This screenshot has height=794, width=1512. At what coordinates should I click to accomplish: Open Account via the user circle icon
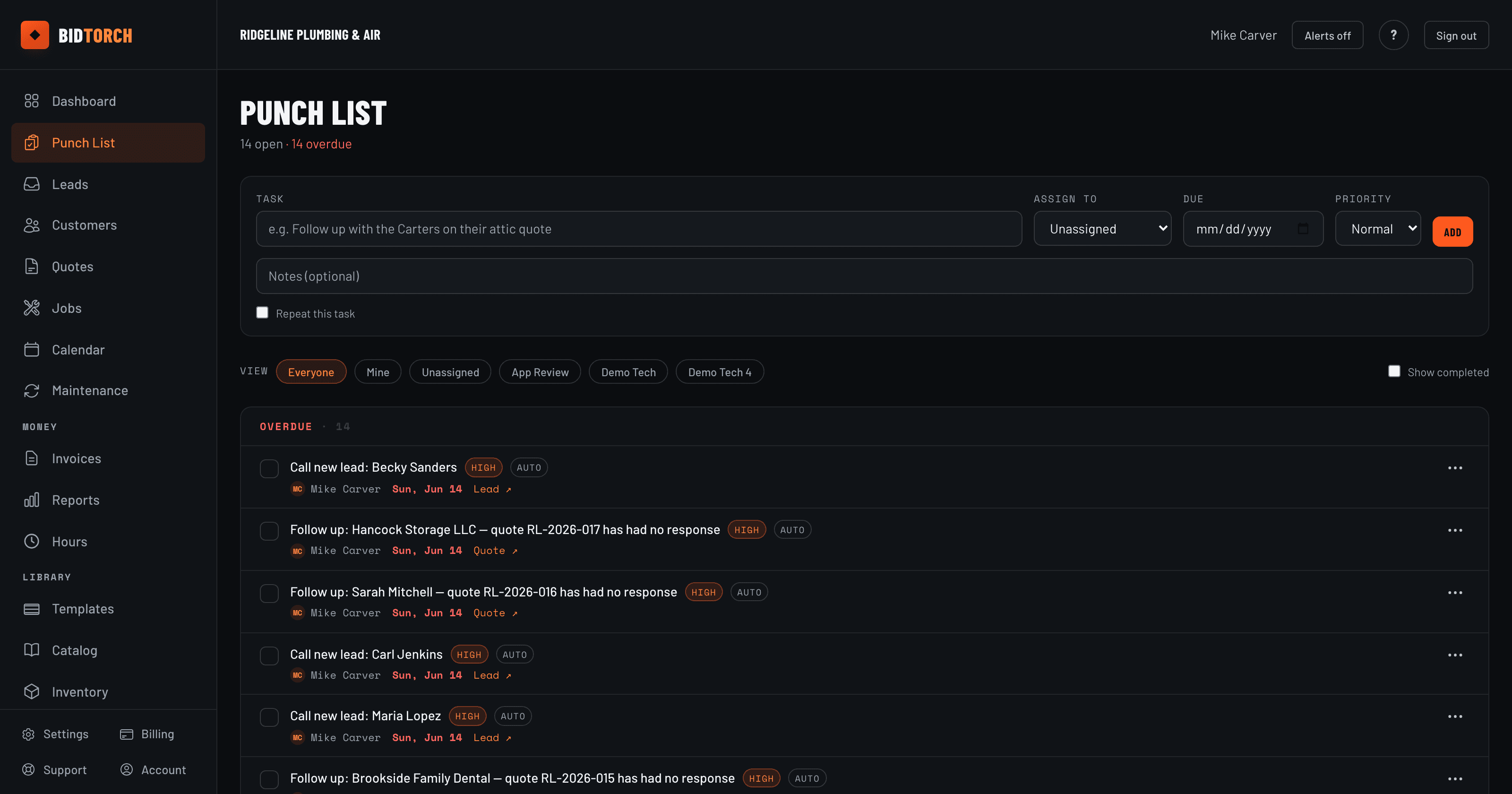point(126,770)
